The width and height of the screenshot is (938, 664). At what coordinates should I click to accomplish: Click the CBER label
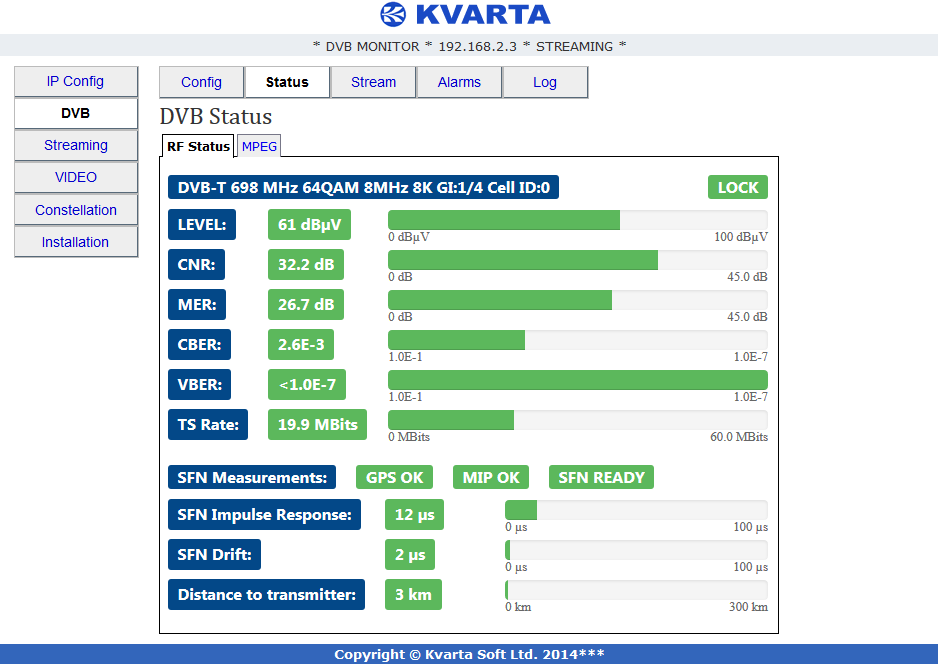tap(199, 345)
